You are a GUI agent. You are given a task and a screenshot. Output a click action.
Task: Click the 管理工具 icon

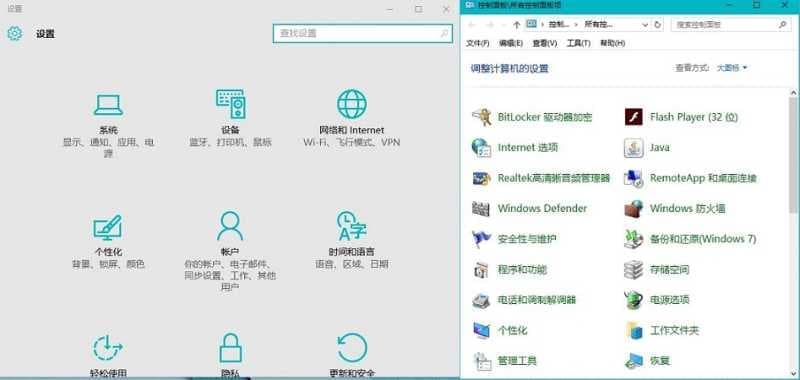coord(481,361)
